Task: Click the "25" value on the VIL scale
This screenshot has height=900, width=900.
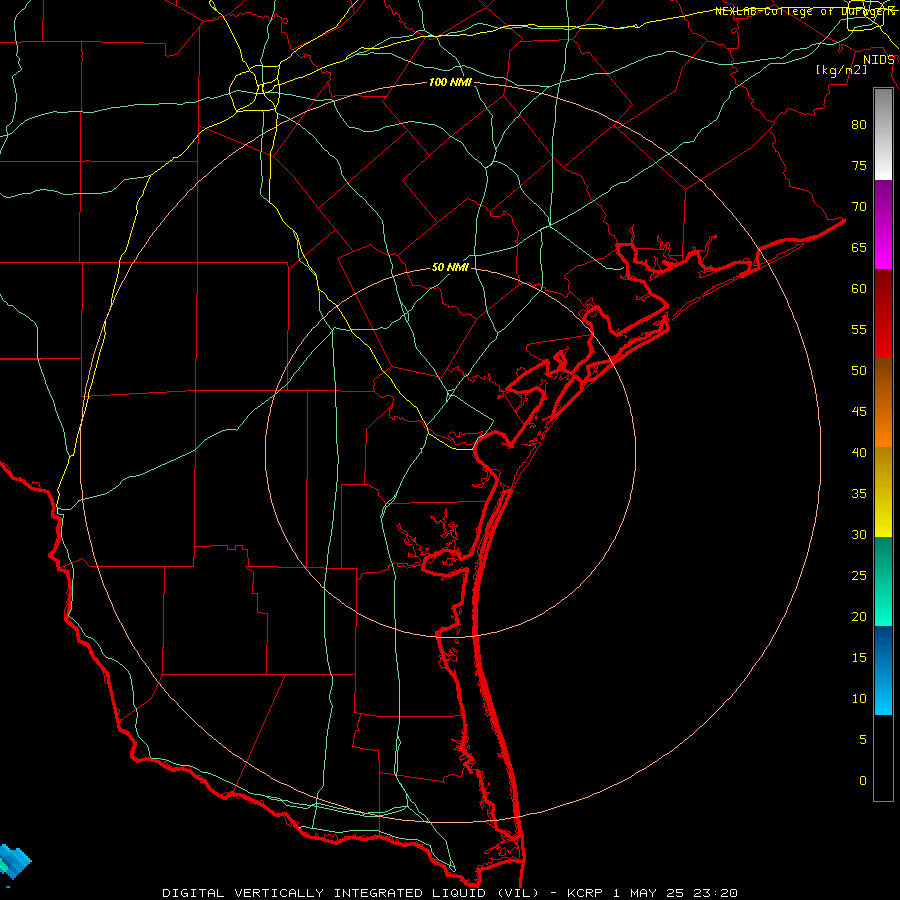Action: (x=859, y=576)
